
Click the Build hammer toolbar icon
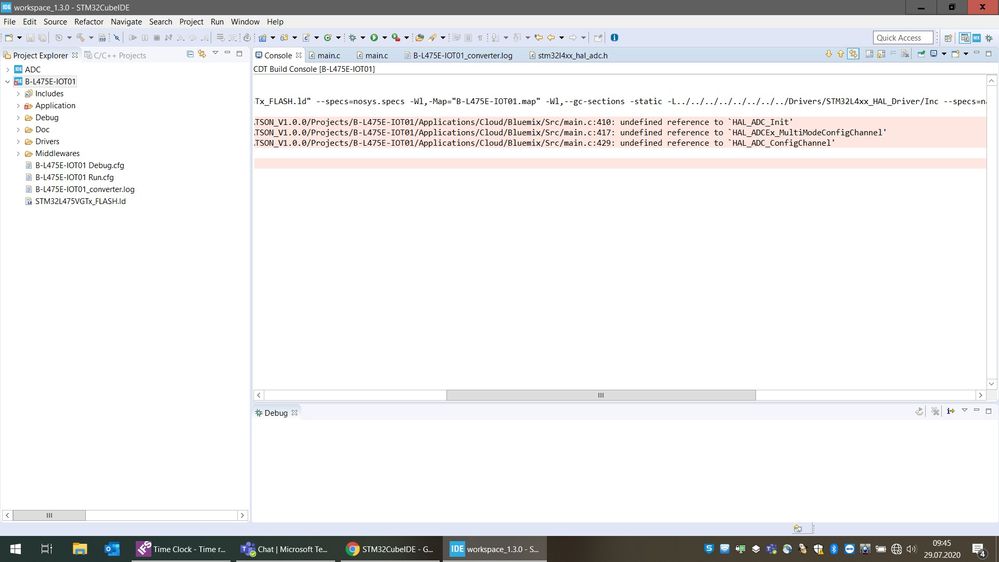[x=81, y=38]
